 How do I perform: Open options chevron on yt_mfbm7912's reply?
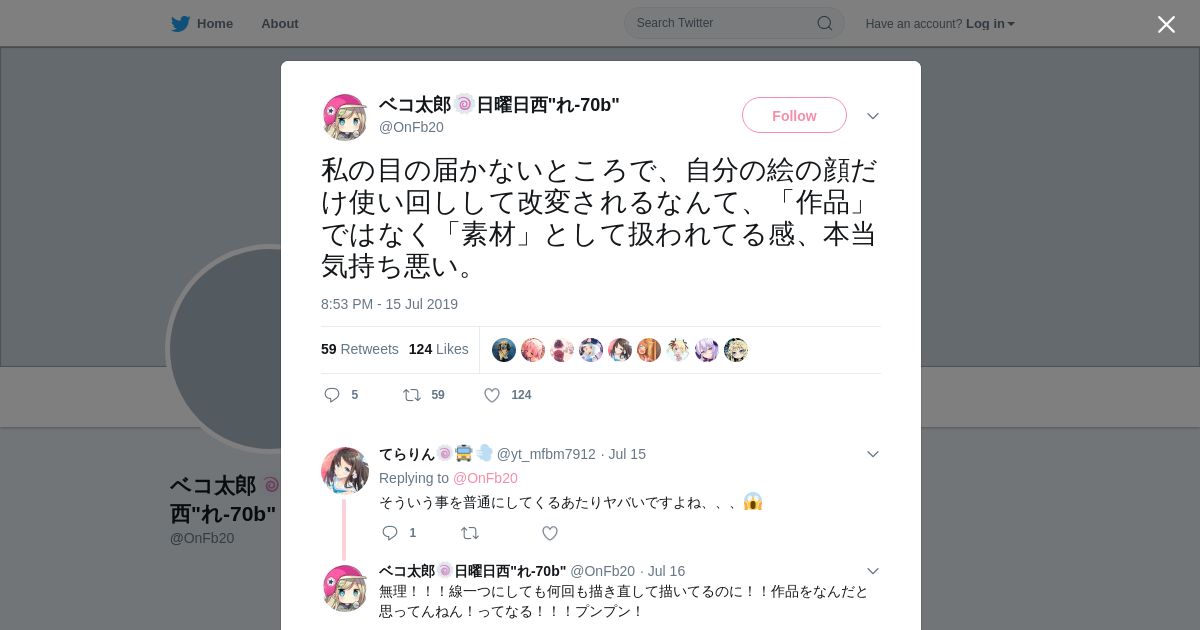(873, 454)
